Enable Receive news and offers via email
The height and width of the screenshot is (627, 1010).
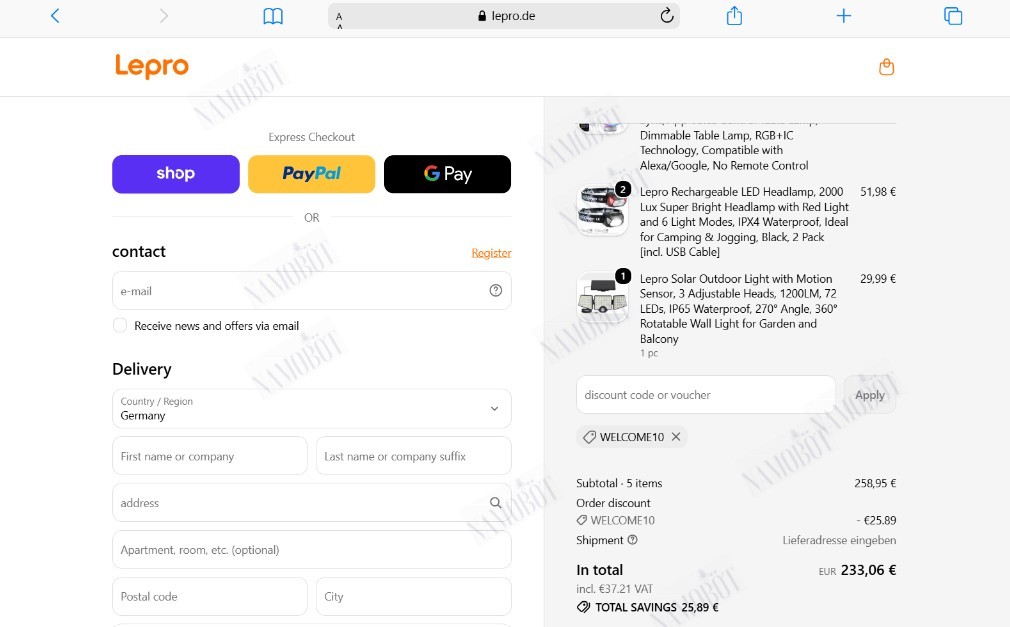click(120, 325)
